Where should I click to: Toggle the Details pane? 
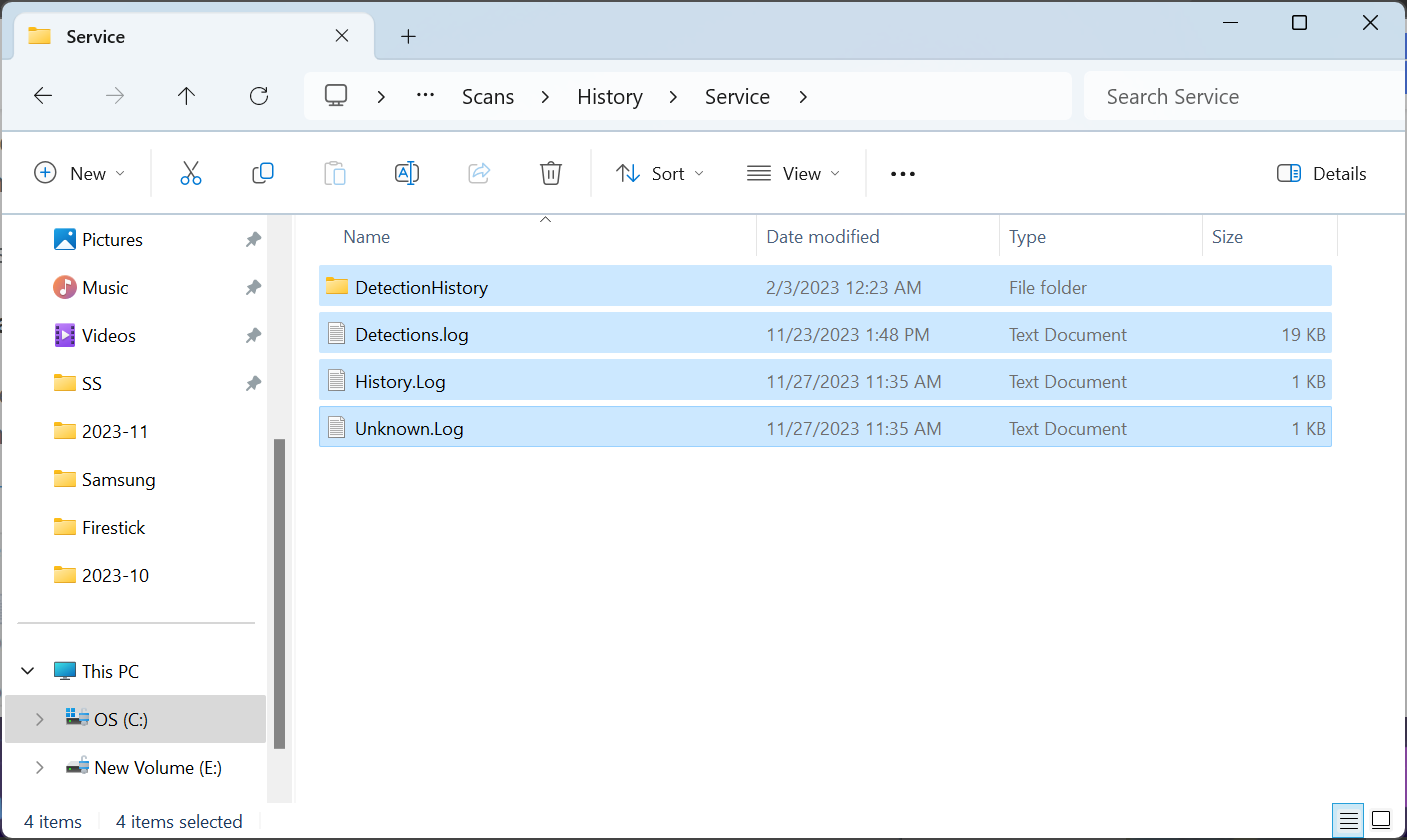pos(1321,173)
